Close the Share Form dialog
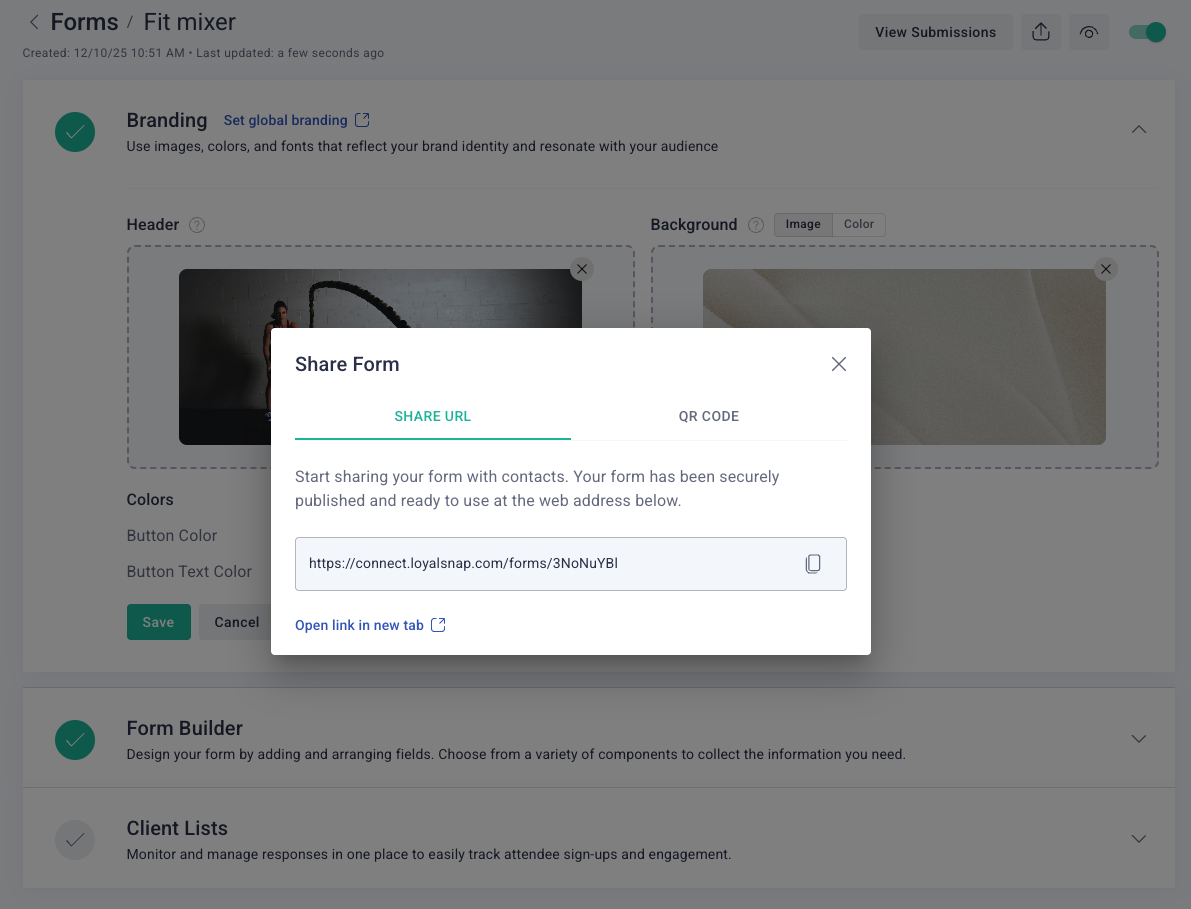 pyautogui.click(x=839, y=364)
